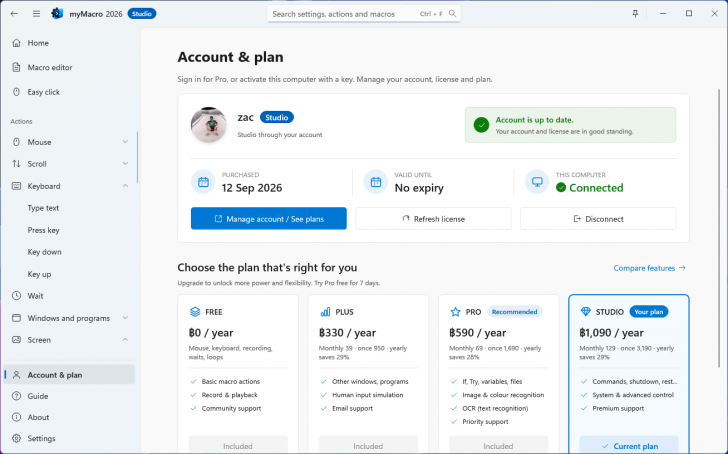Click '12 Sep 2026' purchase date
Image resolution: width=728 pixels, height=454 pixels.
252,188
